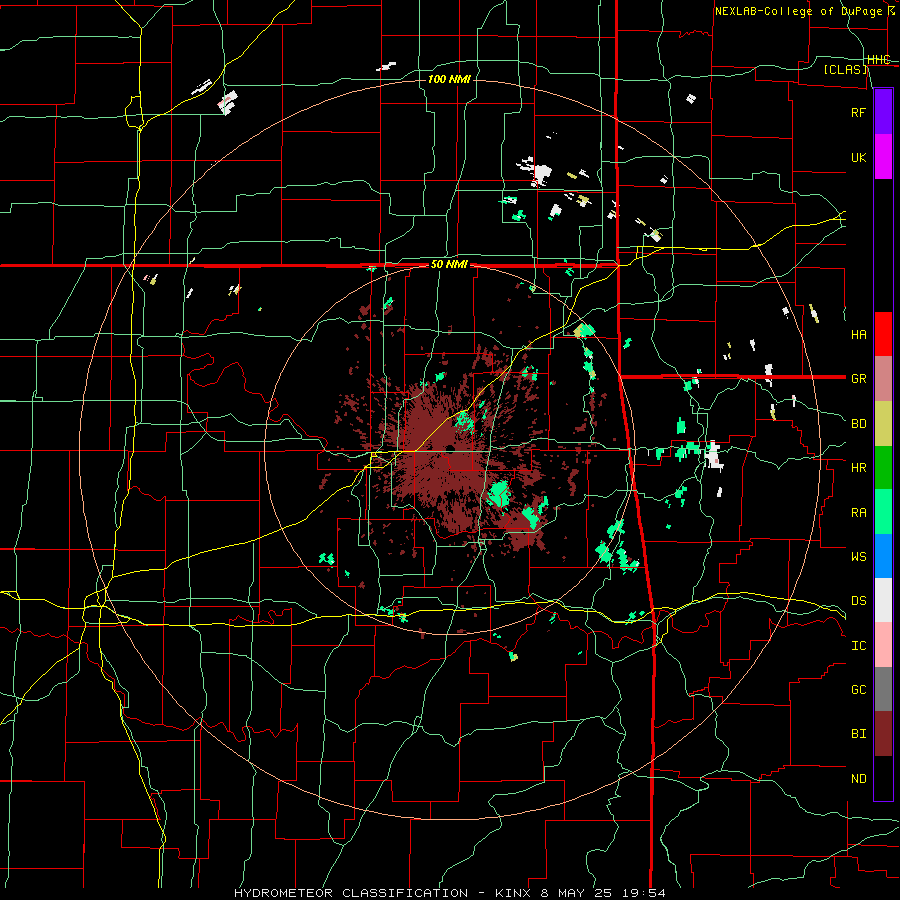
Task: Click the BI legend label
Action: 858,734
